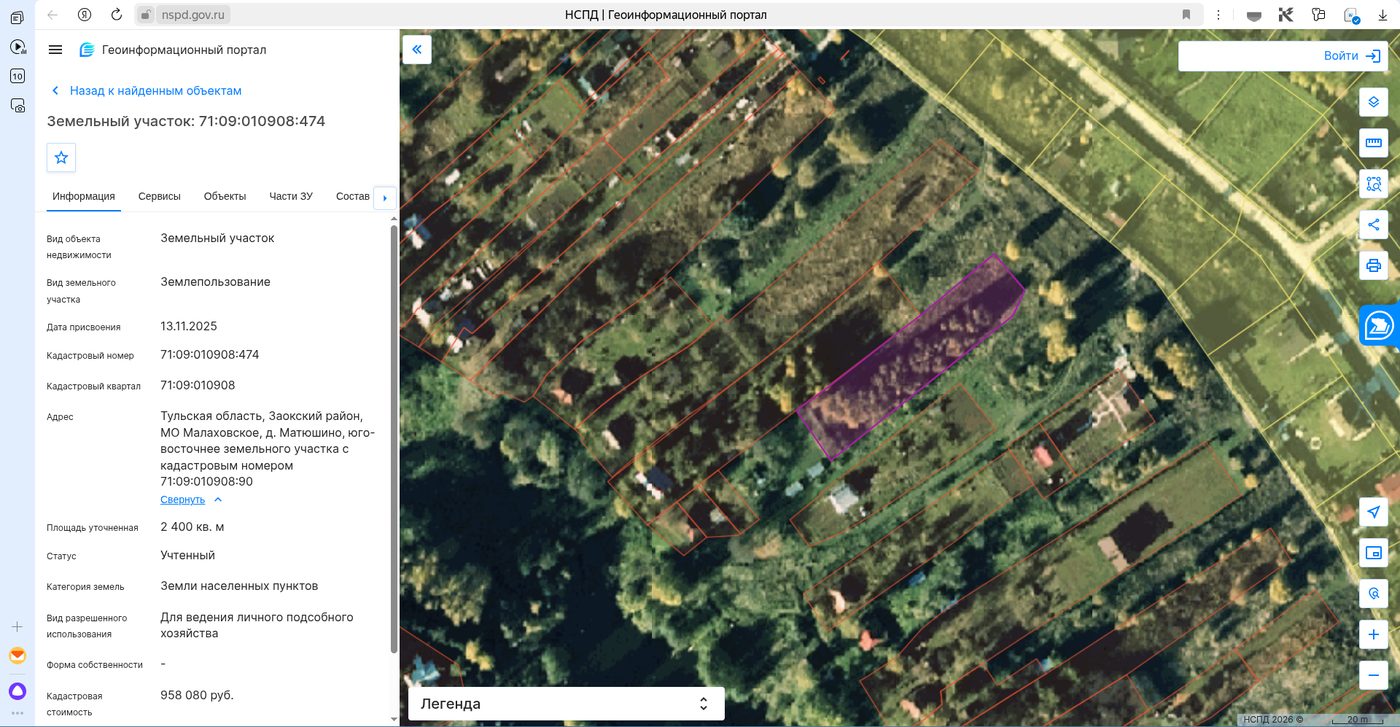Switch to the Сервисы tab

[x=160, y=196]
